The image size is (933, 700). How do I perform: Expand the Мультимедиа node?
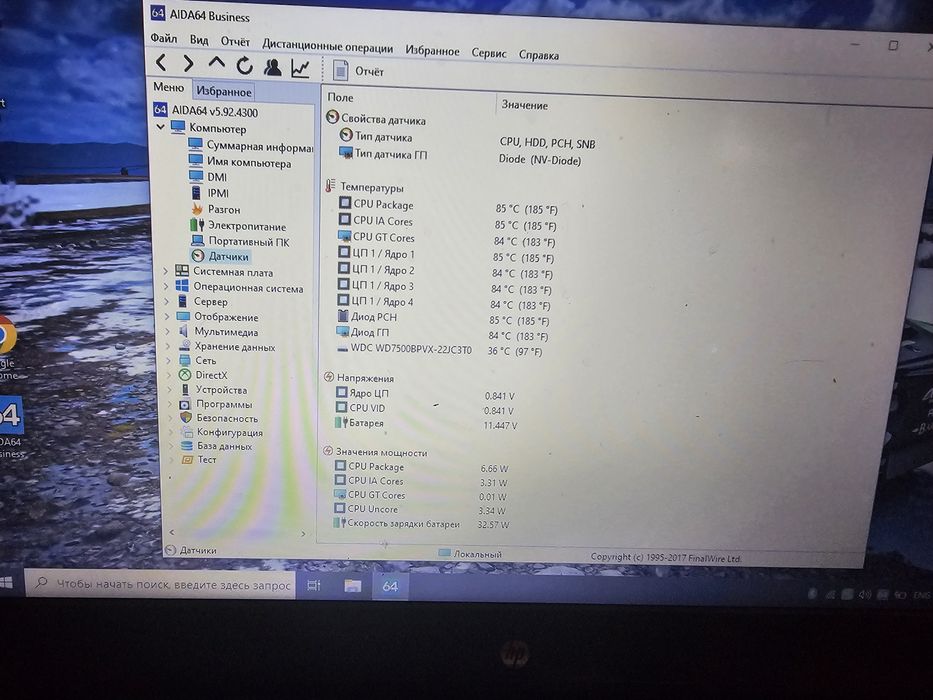pos(168,331)
